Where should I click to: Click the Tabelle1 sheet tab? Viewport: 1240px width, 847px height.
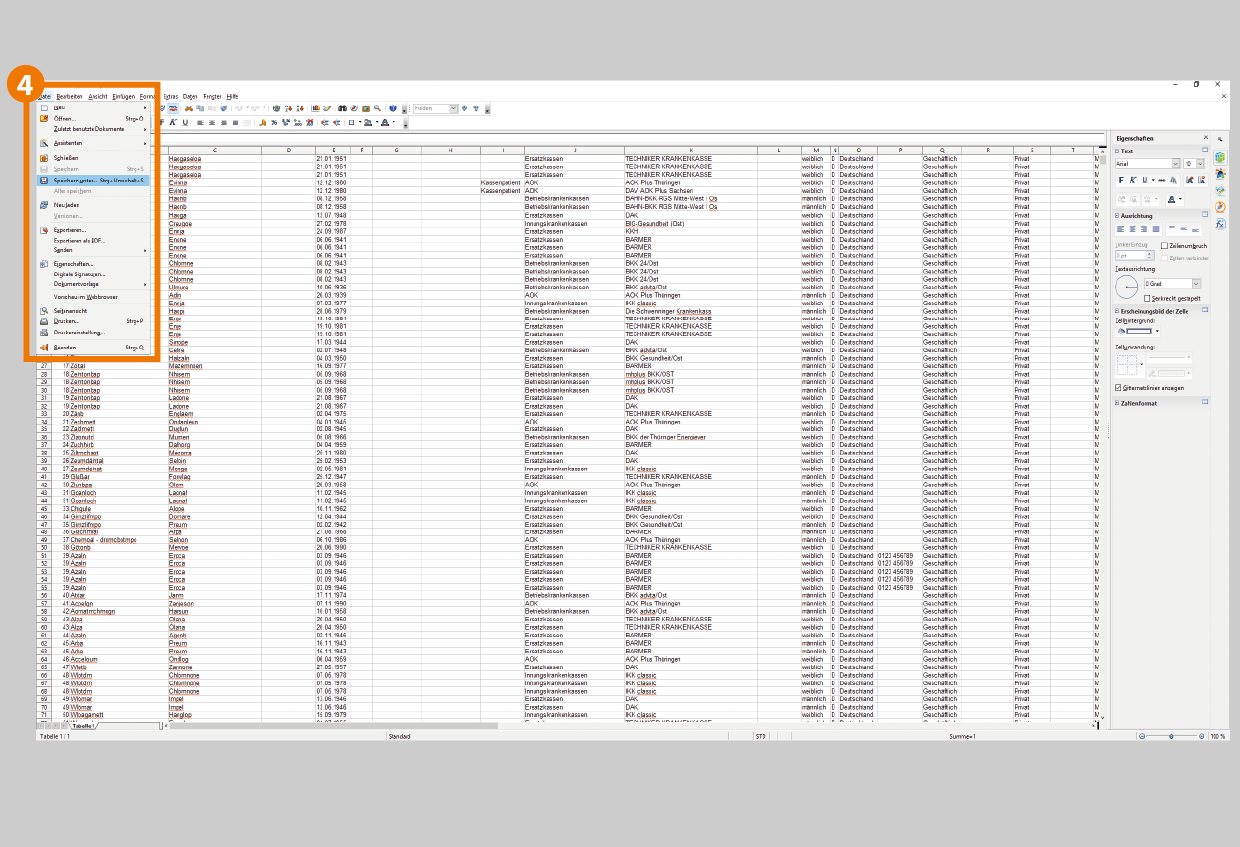point(82,726)
